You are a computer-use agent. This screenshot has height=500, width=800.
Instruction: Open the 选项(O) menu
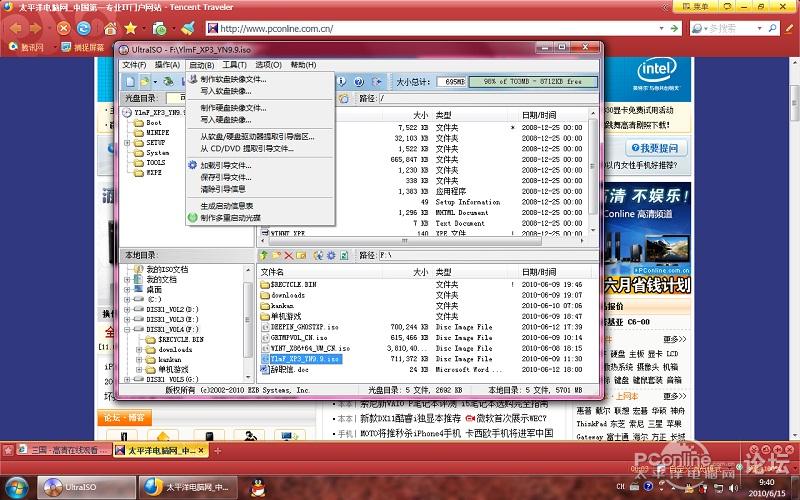[268, 65]
